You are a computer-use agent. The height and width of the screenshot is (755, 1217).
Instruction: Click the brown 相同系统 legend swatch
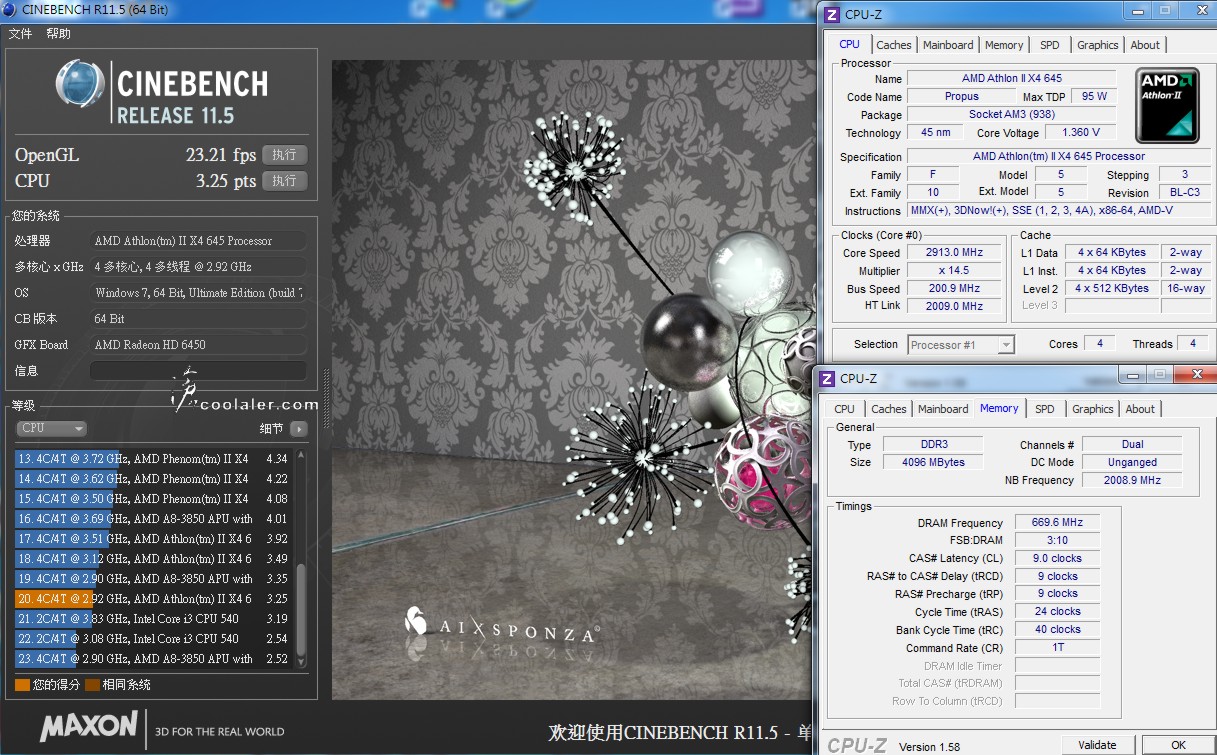[x=92, y=685]
